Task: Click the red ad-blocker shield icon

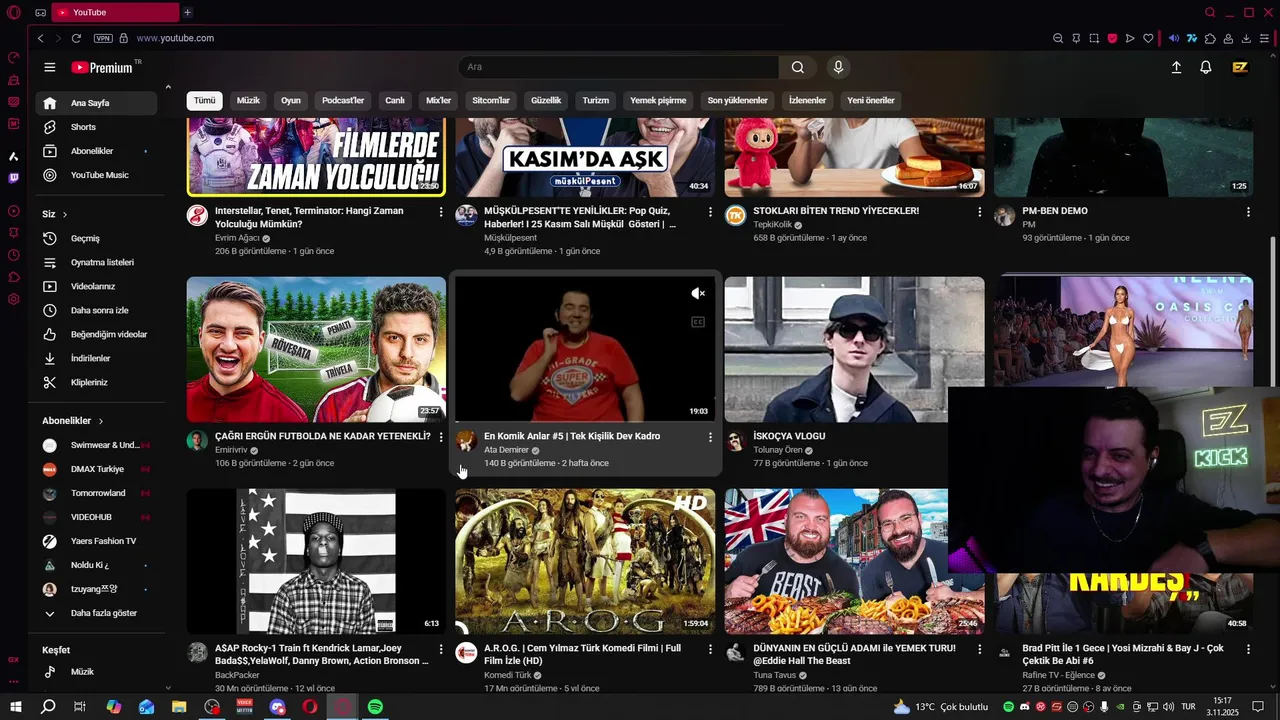Action: (x=1112, y=38)
